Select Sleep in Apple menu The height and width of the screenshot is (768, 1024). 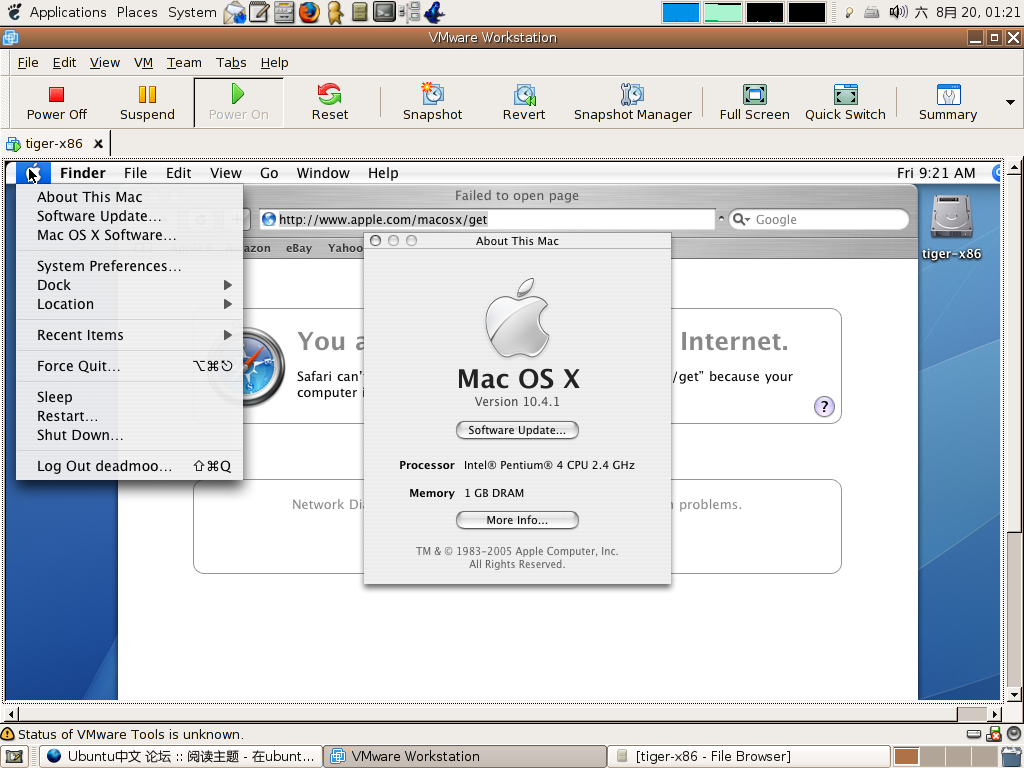pyautogui.click(x=129, y=397)
